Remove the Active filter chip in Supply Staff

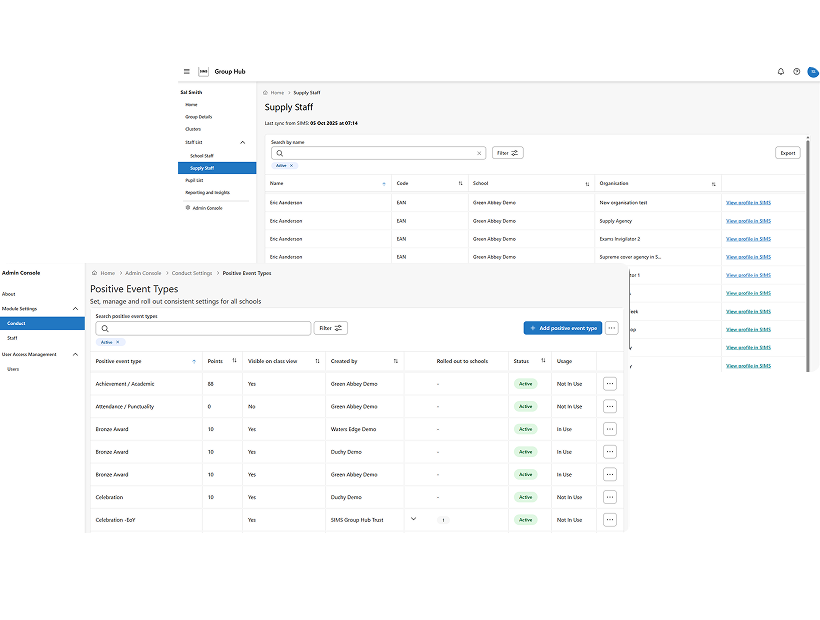[291, 166]
